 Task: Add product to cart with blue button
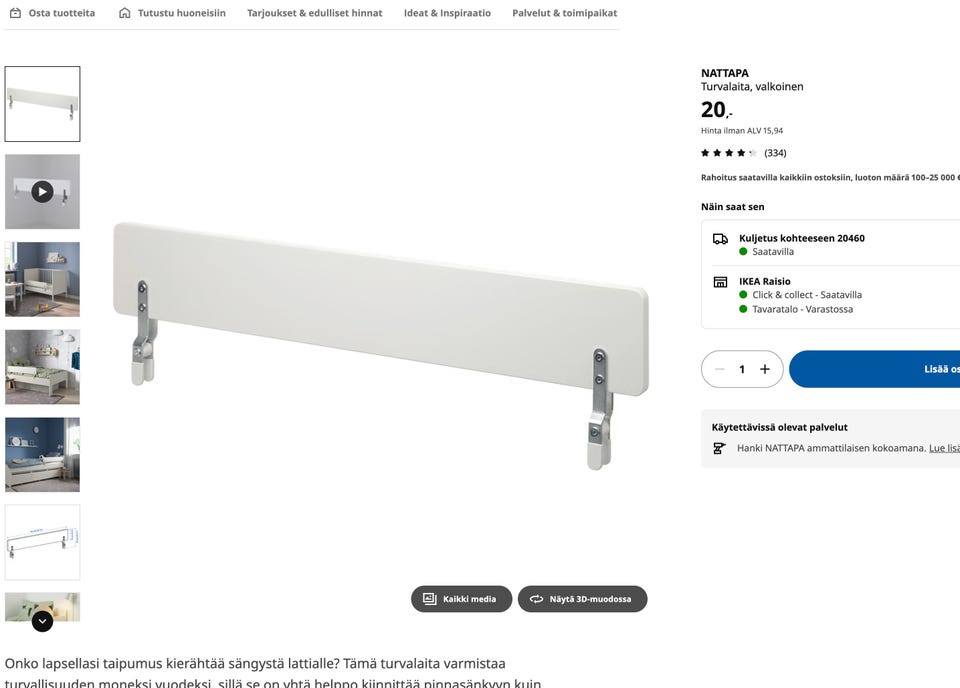(874, 369)
